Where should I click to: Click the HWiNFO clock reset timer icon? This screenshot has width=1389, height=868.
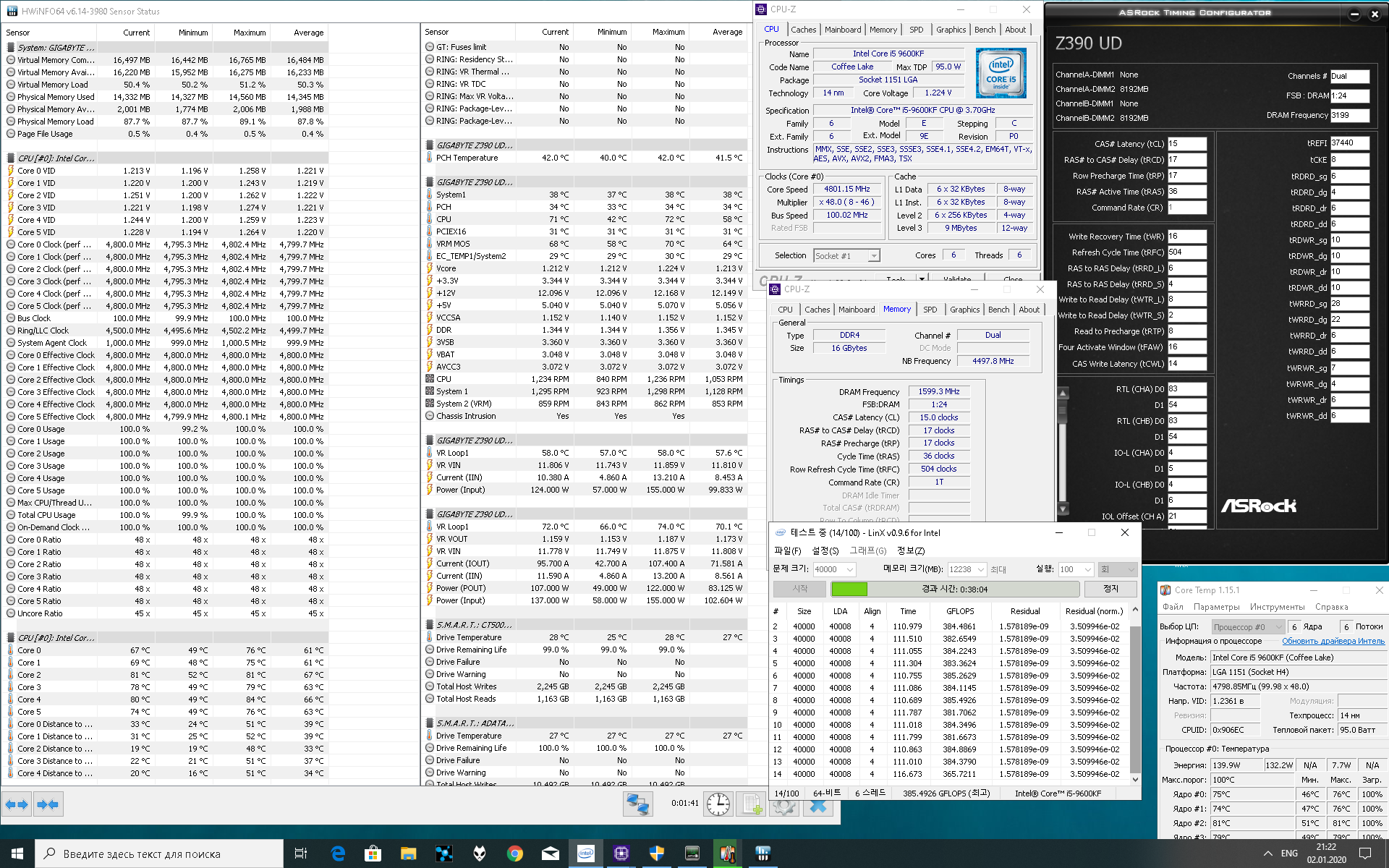(x=718, y=804)
